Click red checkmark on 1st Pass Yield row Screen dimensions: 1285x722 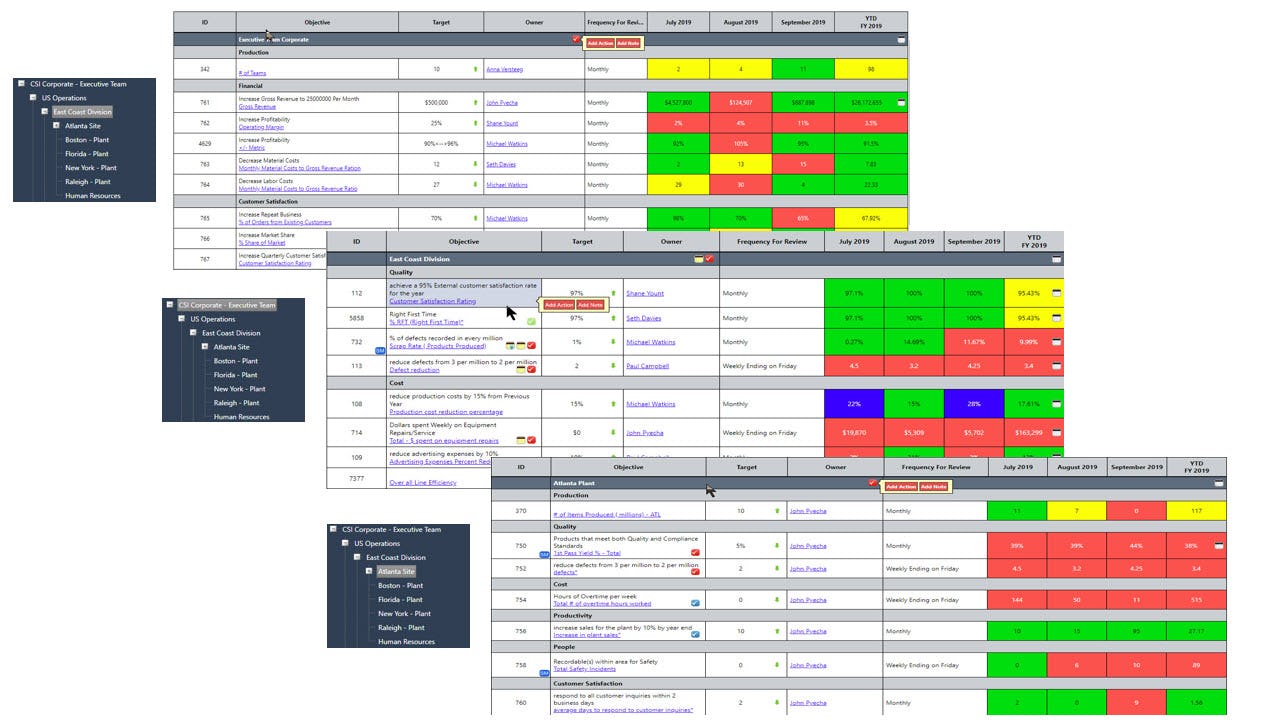[x=695, y=552]
